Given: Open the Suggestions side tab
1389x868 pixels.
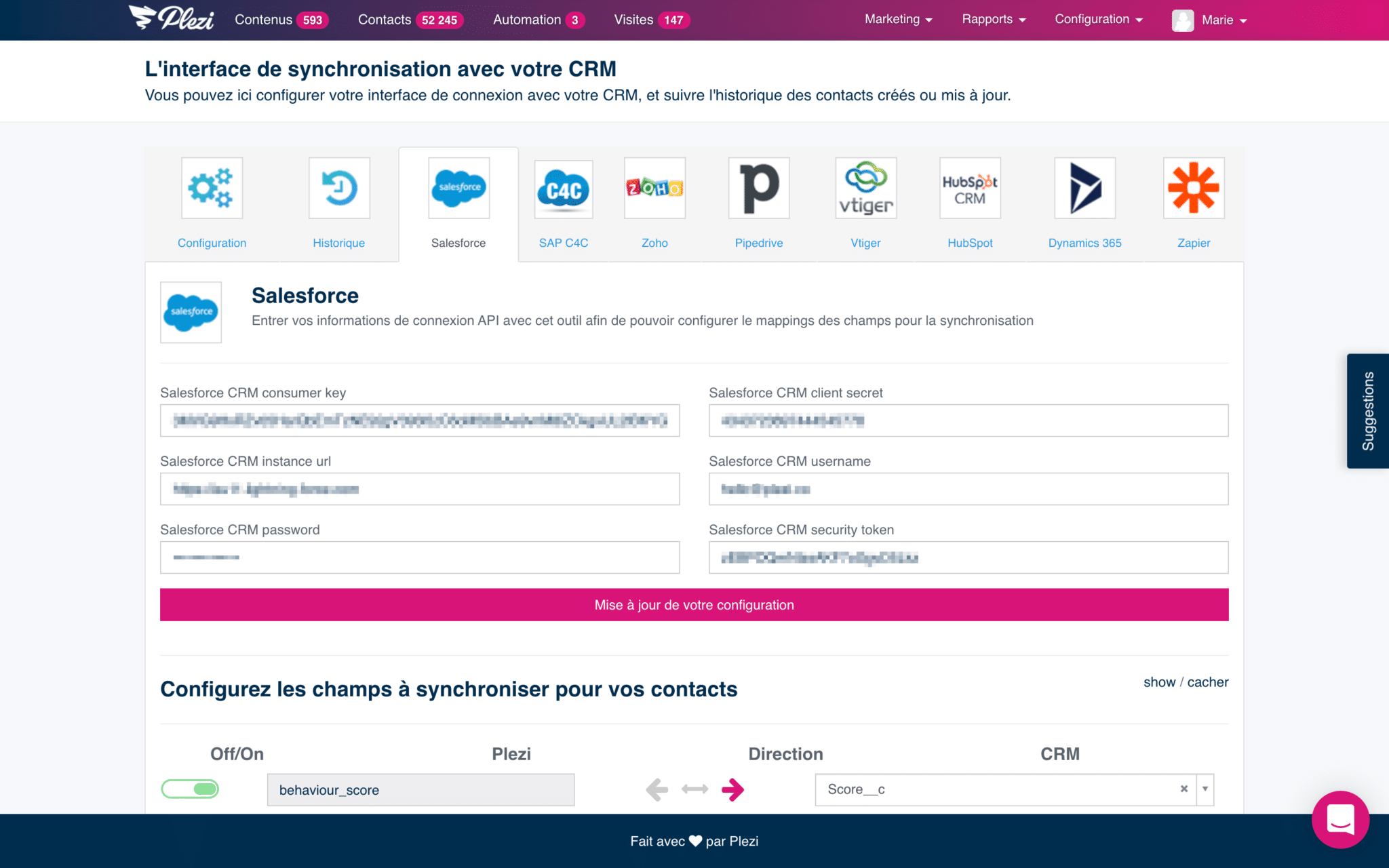Looking at the screenshot, I should click(x=1367, y=411).
